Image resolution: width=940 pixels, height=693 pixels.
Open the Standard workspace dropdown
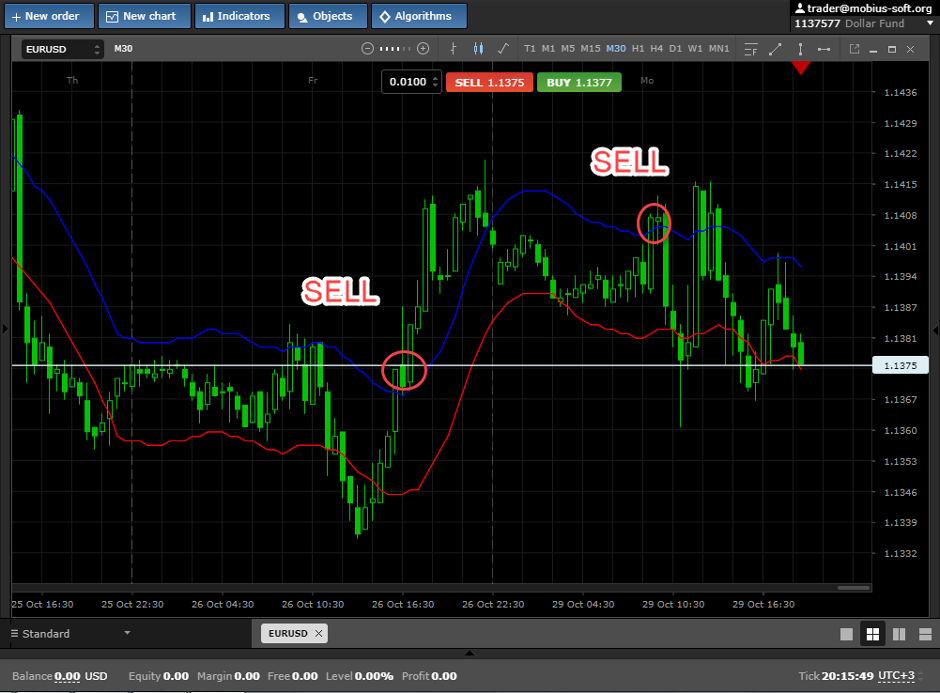tap(71, 634)
